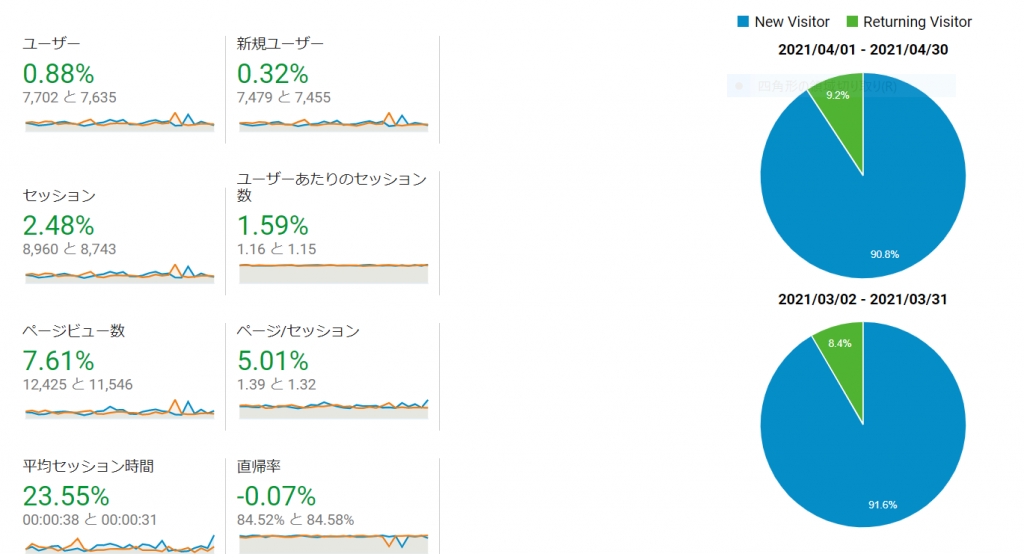The image size is (1024, 554).
Task: Open the ページ/セッション sparkline chart
Action: (x=334, y=405)
